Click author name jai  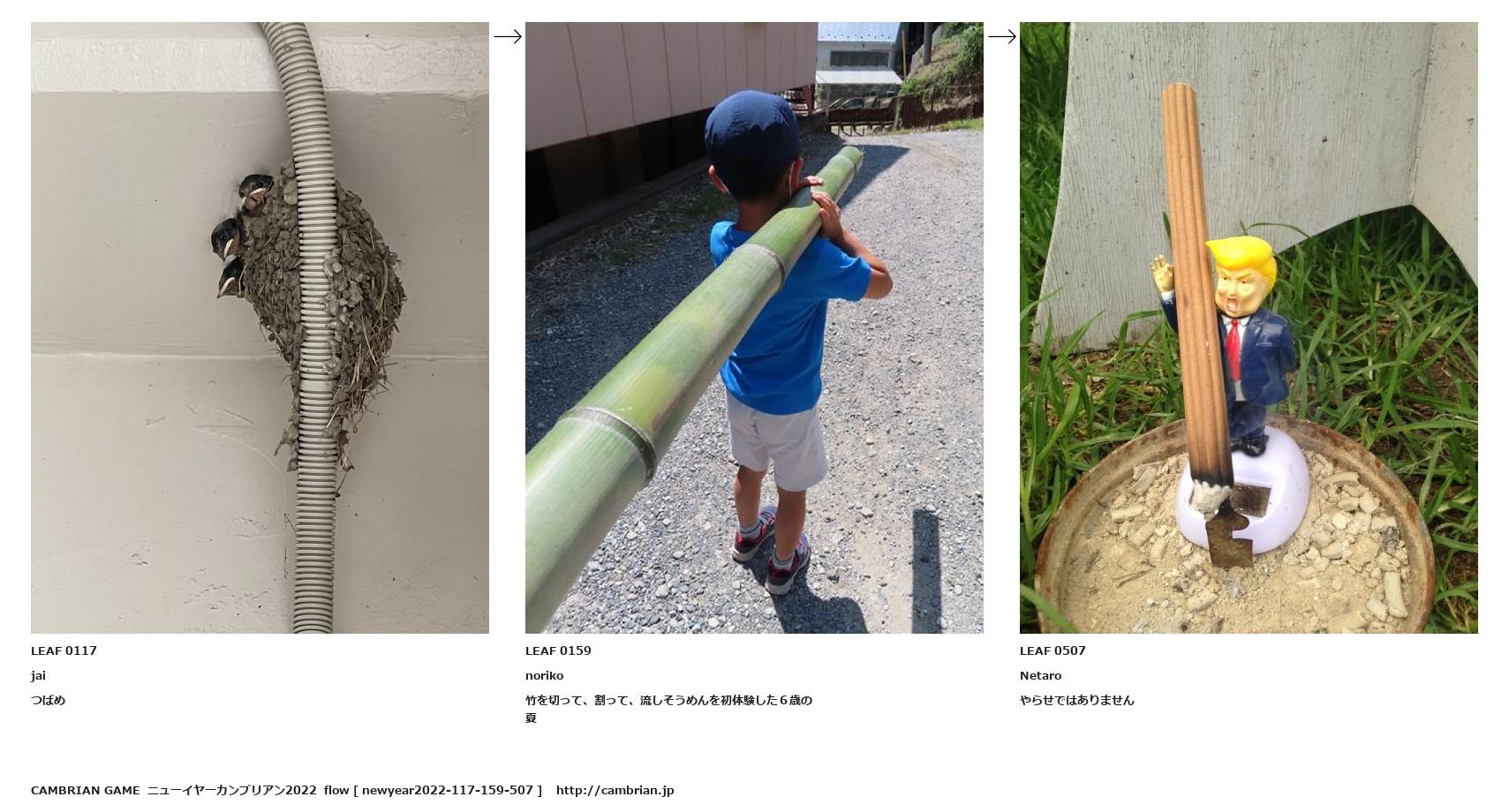[x=38, y=675]
